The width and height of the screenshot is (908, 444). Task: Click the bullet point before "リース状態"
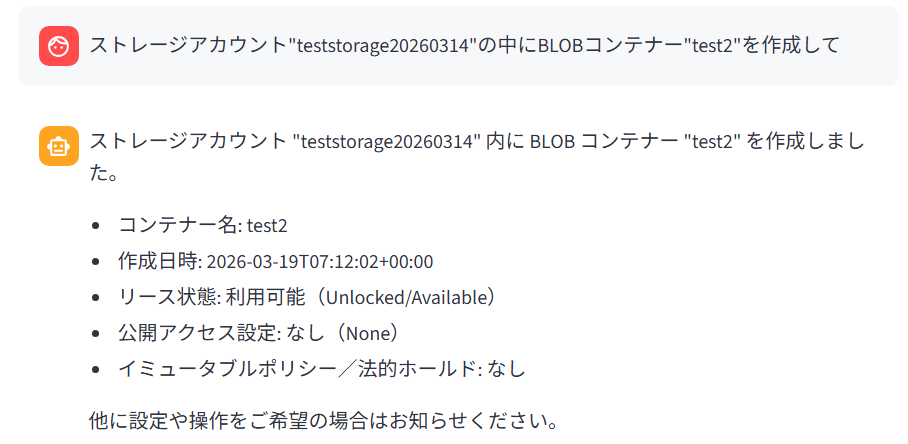point(96,298)
